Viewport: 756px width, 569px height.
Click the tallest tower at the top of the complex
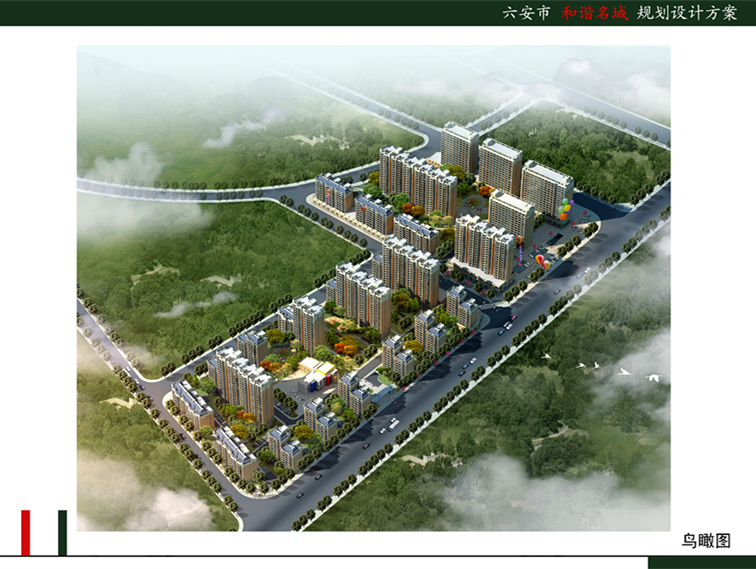pyautogui.click(x=460, y=147)
